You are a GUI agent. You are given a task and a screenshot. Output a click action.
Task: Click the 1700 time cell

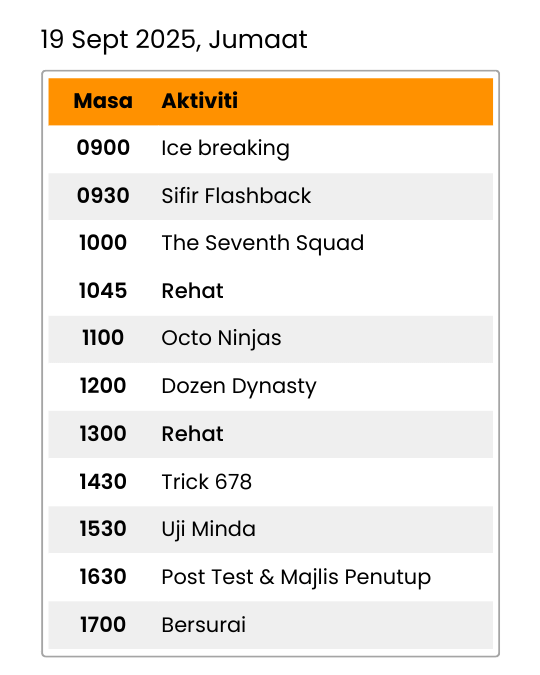pos(103,625)
